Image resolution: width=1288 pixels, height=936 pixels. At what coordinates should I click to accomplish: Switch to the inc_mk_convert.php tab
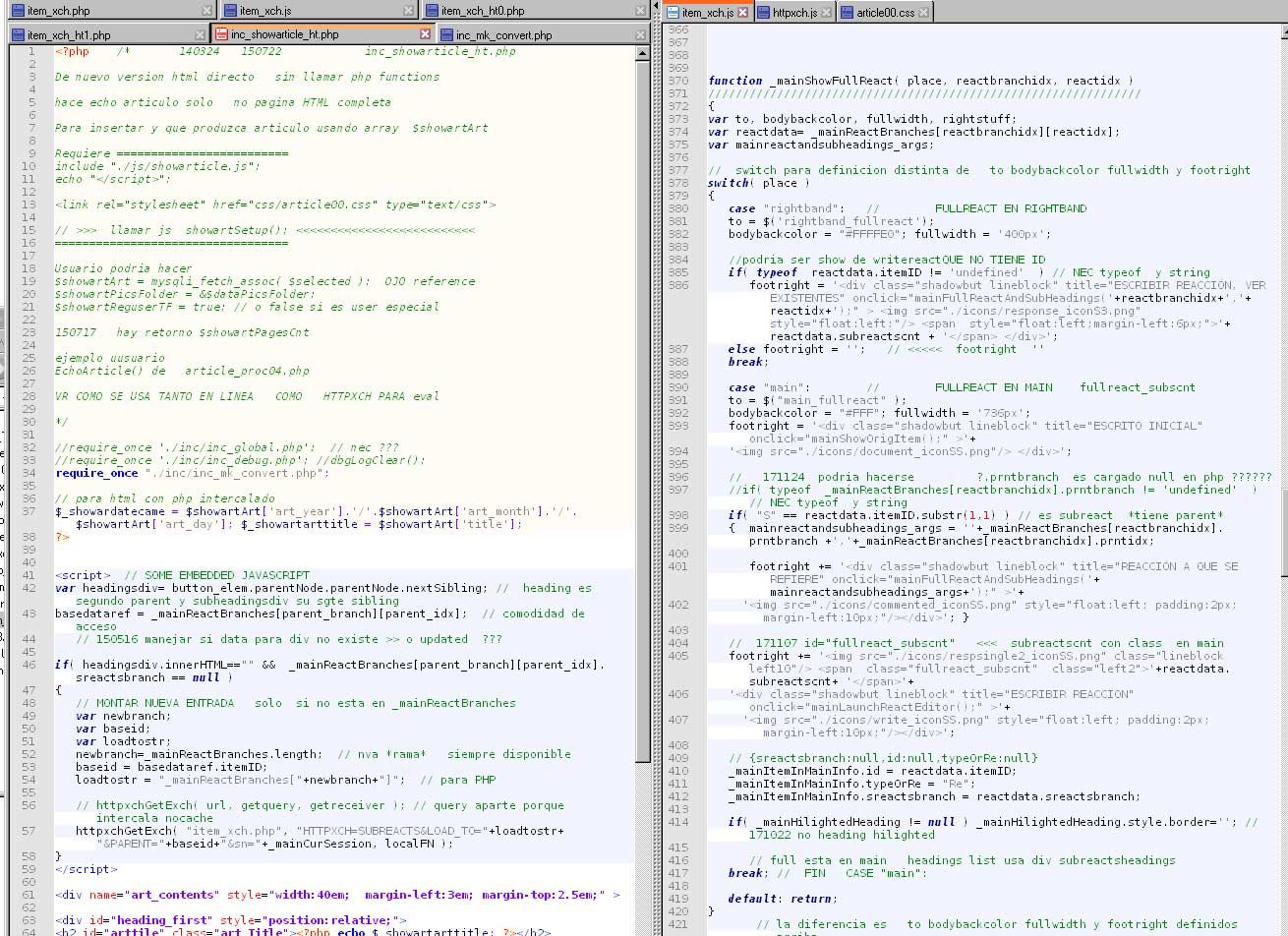542,35
